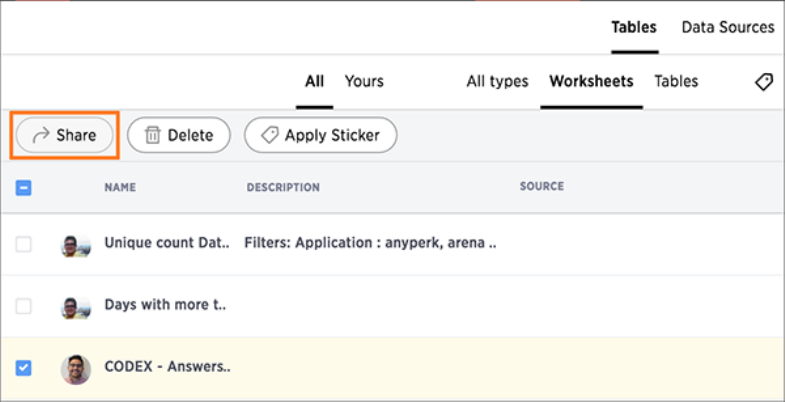Sort by the NAME column header
The width and height of the screenshot is (785, 402).
(x=120, y=187)
